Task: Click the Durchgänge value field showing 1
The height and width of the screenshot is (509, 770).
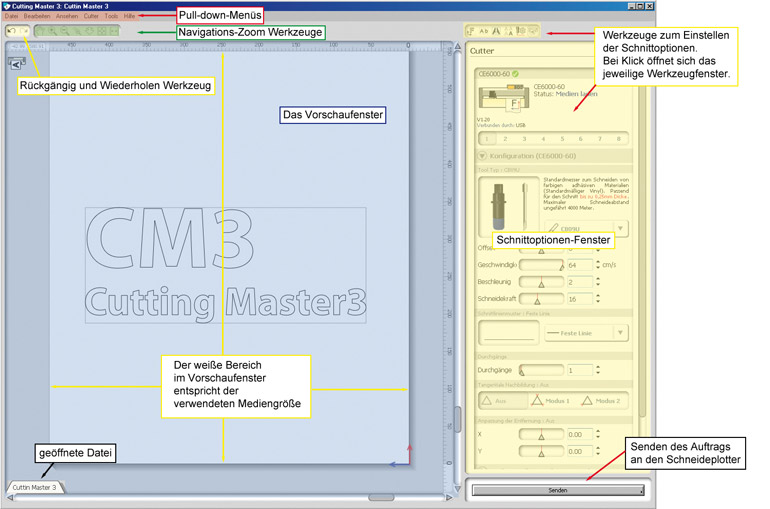Action: [580, 370]
